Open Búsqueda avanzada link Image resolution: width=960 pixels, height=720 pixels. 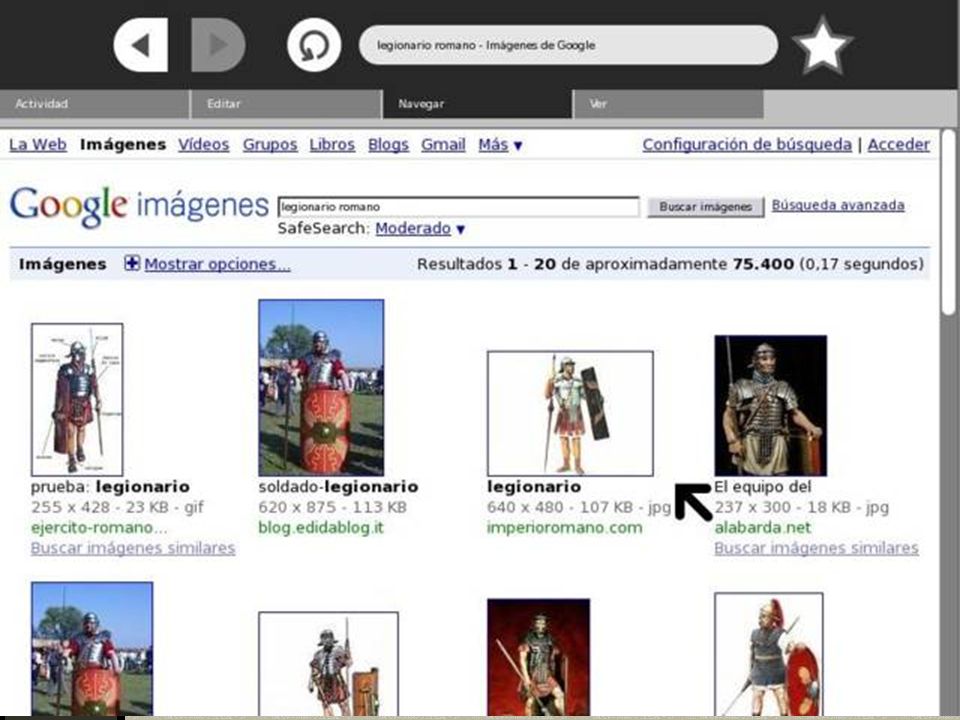[x=838, y=205]
